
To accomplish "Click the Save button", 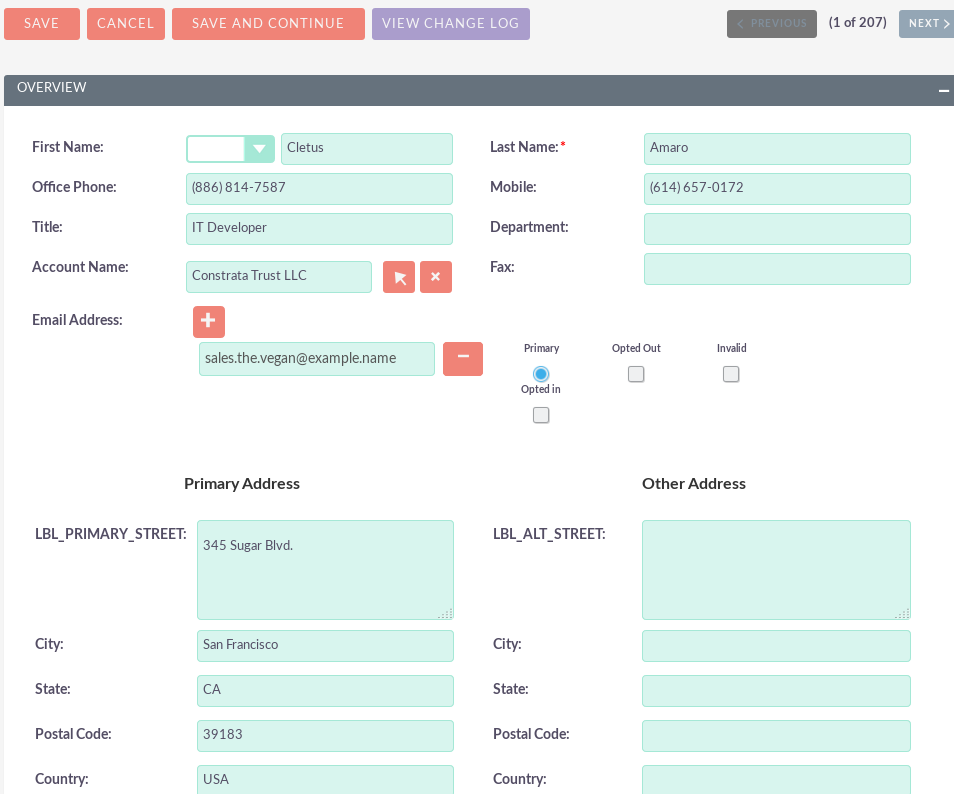I will (42, 24).
